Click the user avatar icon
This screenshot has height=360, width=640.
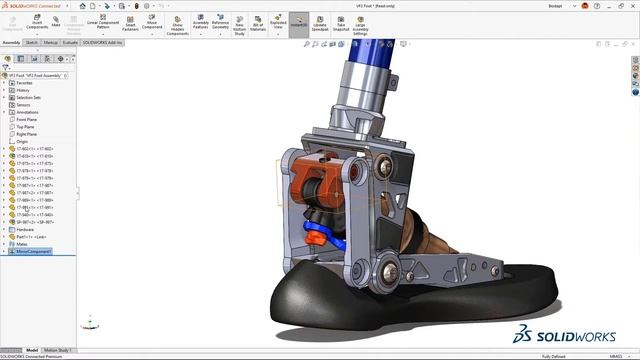tap(585, 6)
